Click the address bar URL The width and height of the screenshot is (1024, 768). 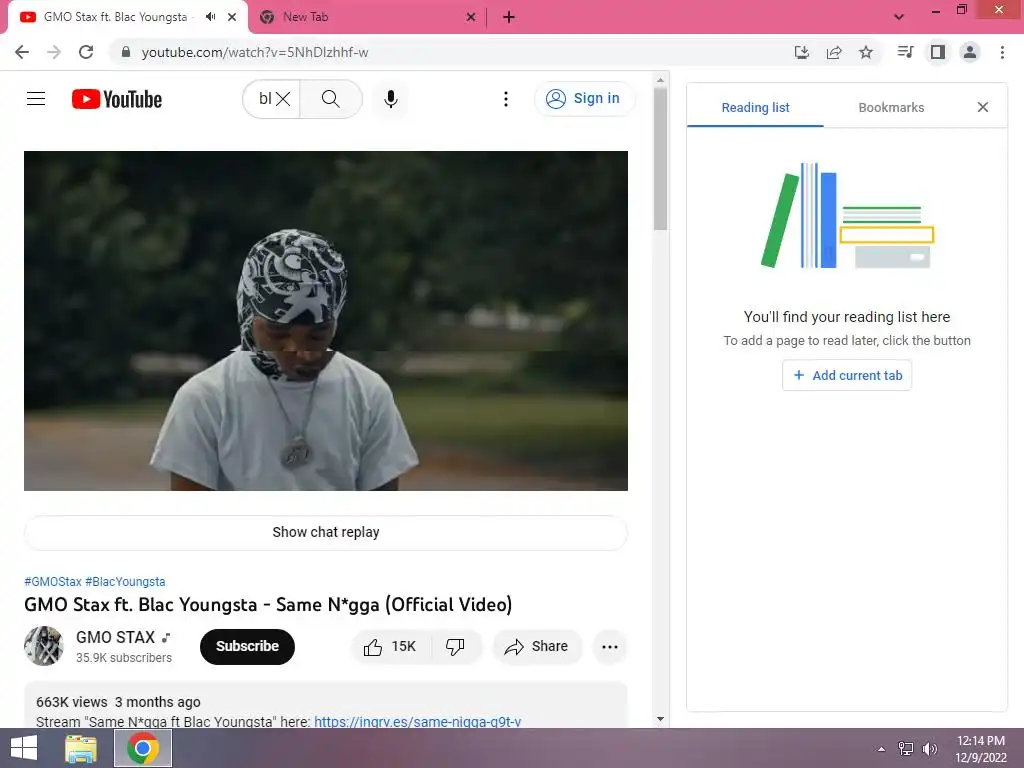coord(255,52)
